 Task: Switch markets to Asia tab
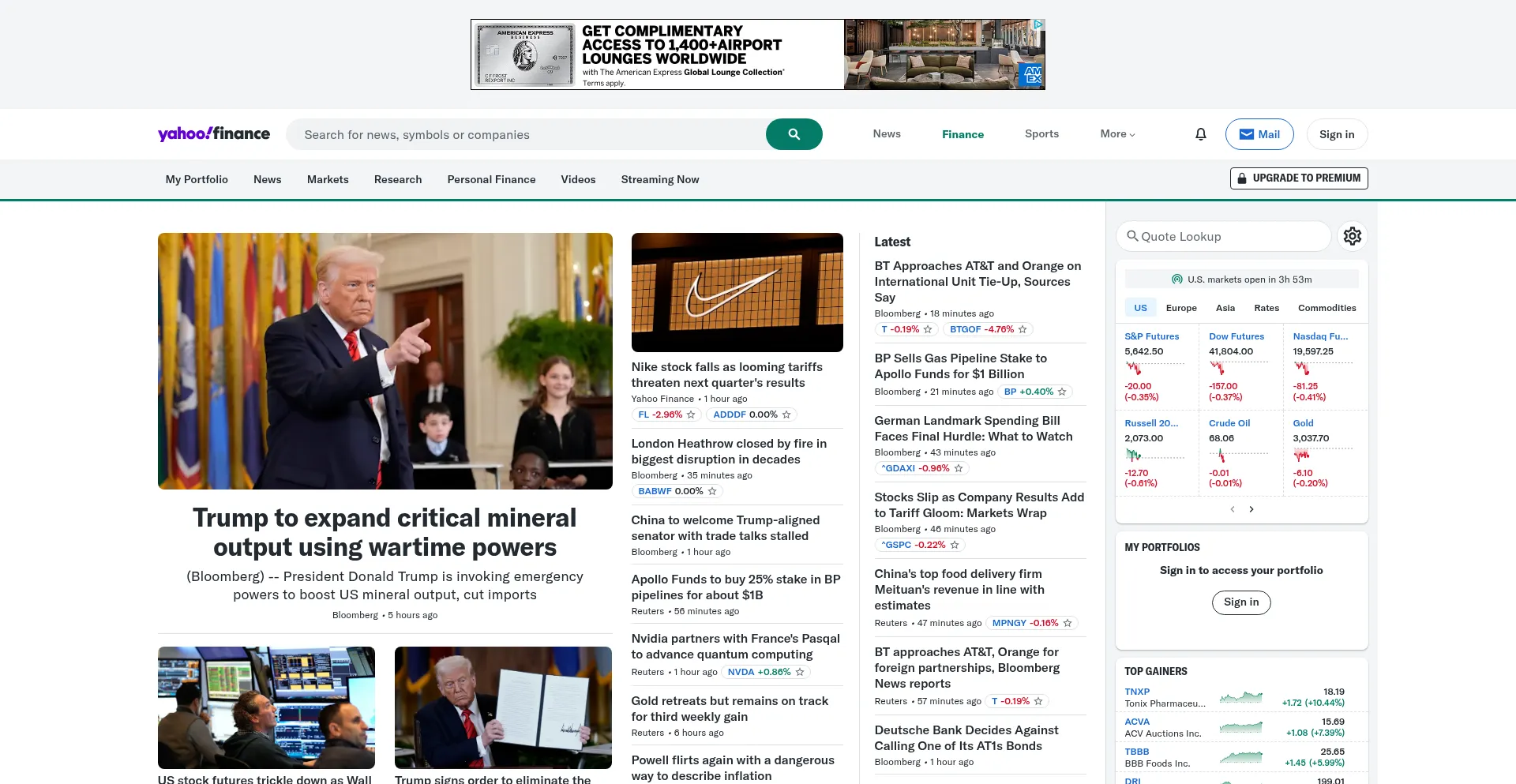coord(1225,308)
